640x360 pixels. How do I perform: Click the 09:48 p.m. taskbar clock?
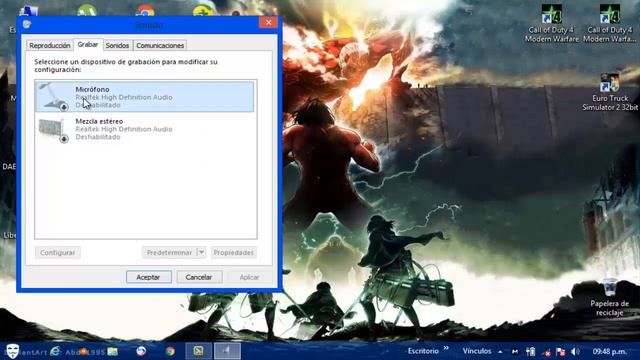pyautogui.click(x=609, y=351)
